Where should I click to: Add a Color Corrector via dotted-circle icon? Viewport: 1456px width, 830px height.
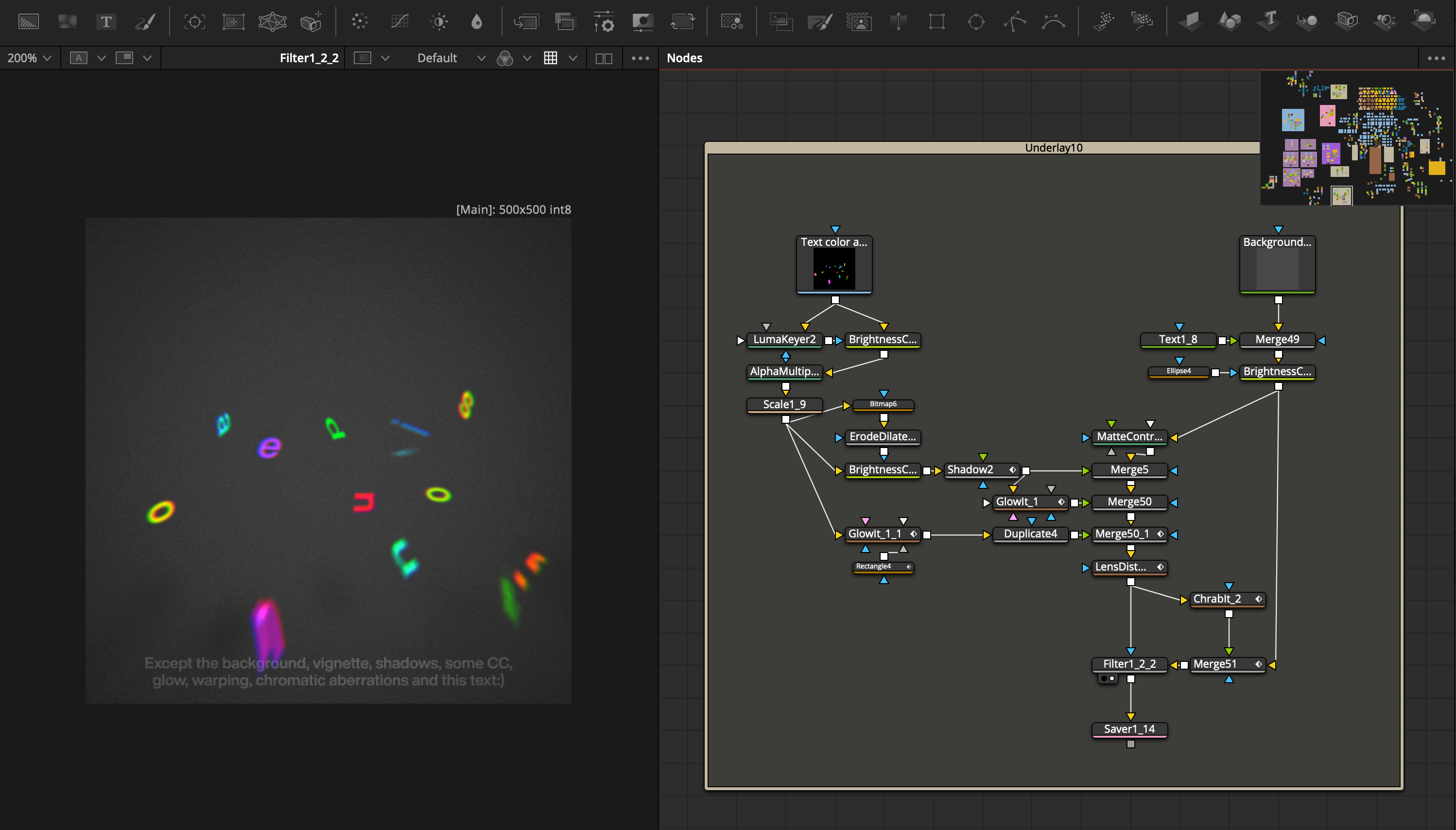point(360,22)
